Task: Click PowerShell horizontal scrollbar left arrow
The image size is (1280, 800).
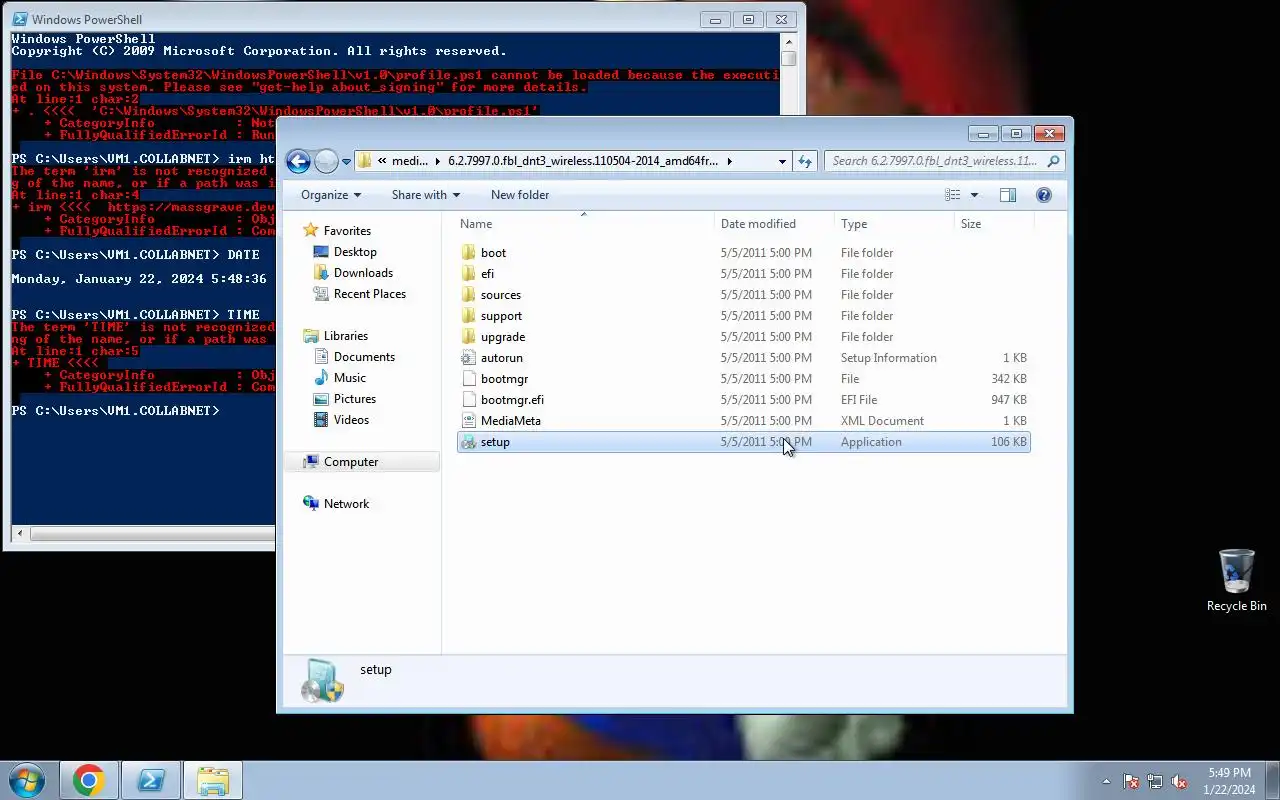Action: click(19, 534)
